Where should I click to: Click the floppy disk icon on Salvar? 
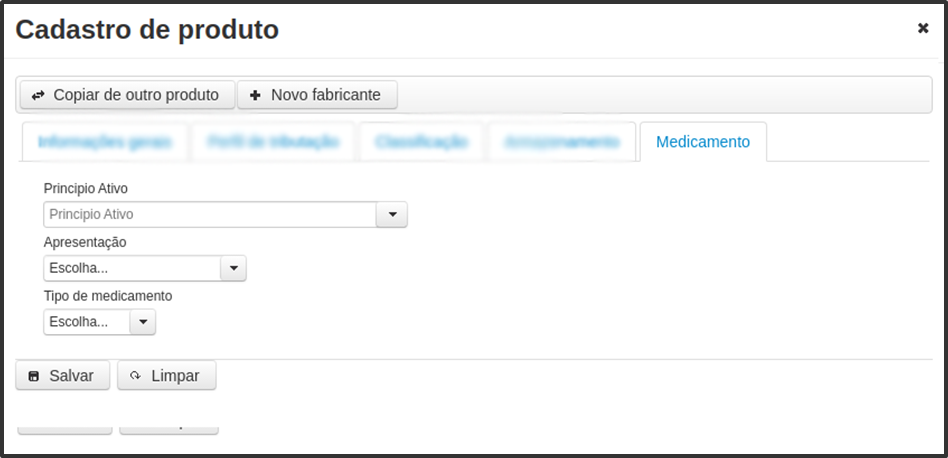[x=34, y=376]
